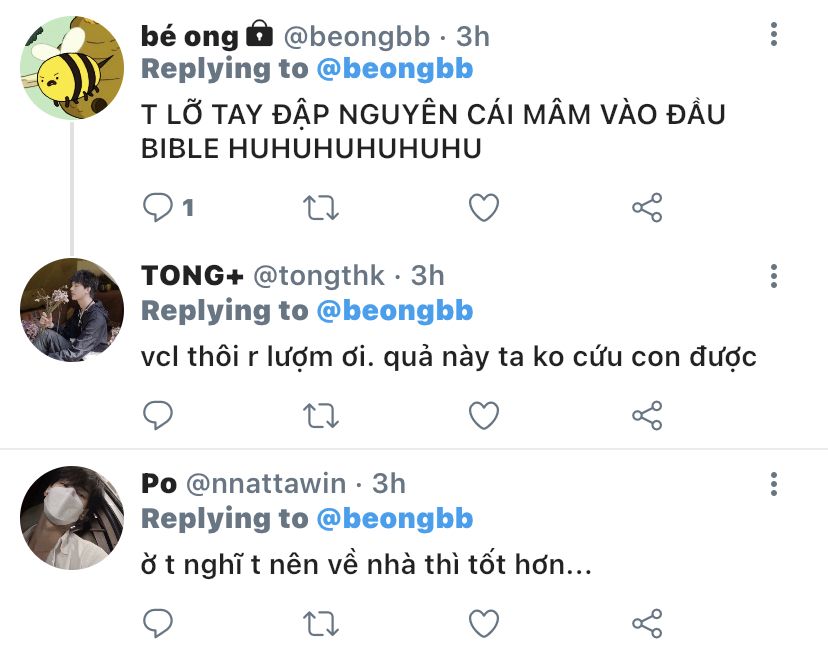Open bé ong's bee profile picture
This screenshot has height=652, width=828.
click(x=71, y=68)
